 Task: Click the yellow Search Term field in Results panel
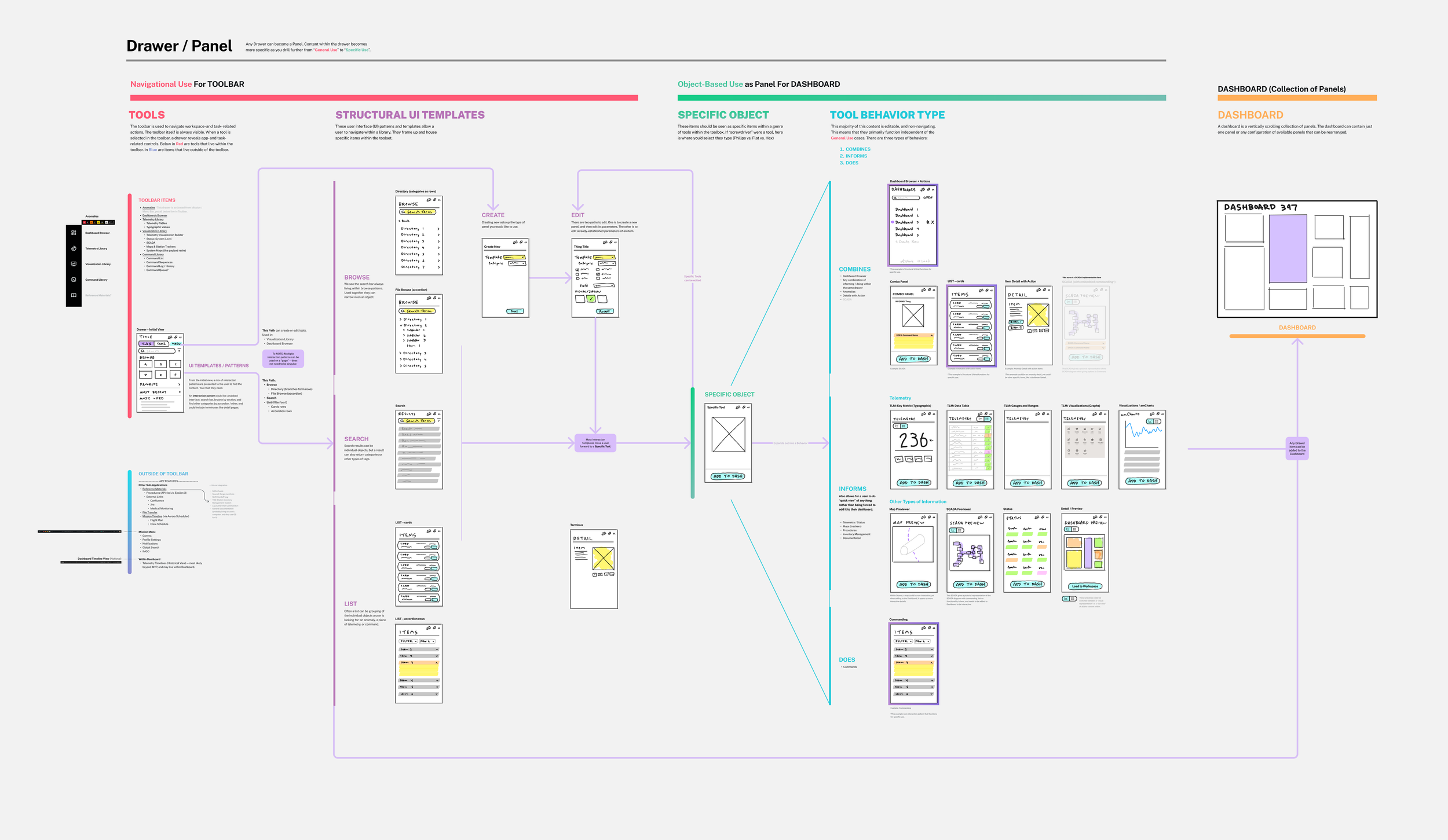[418, 421]
